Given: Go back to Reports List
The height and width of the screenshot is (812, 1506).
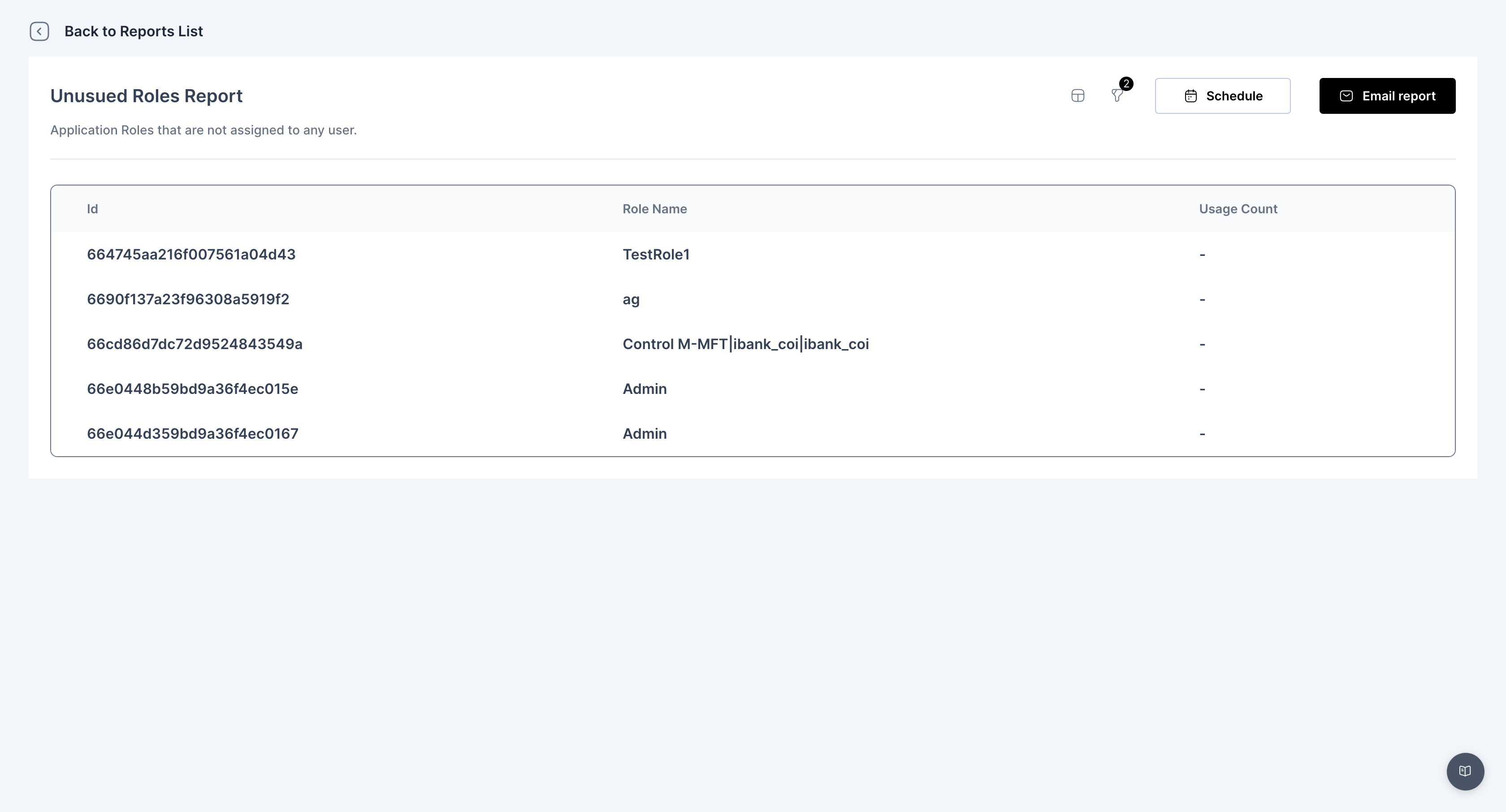Looking at the screenshot, I should click(x=133, y=31).
